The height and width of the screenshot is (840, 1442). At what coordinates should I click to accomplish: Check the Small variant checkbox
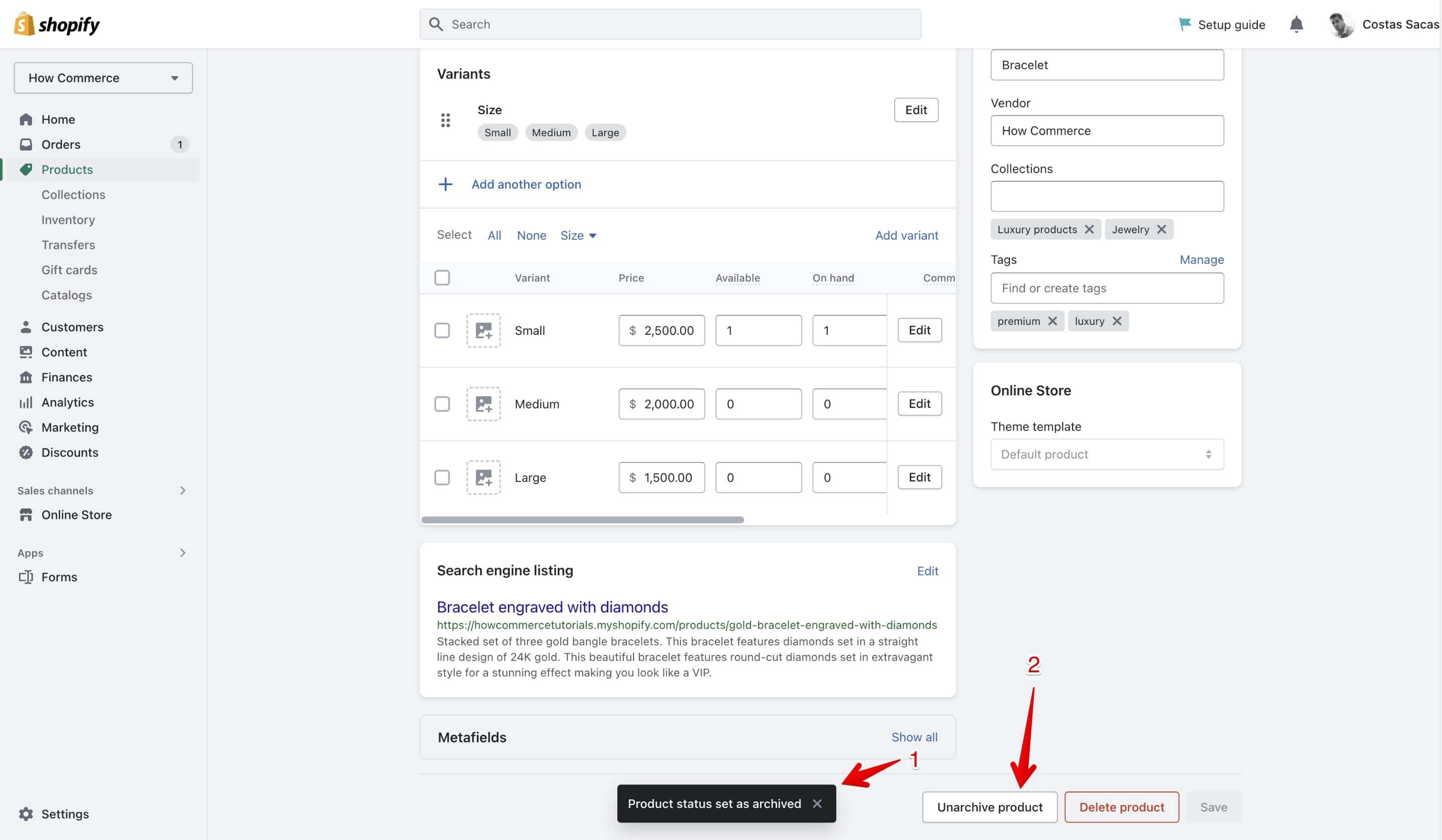click(442, 330)
